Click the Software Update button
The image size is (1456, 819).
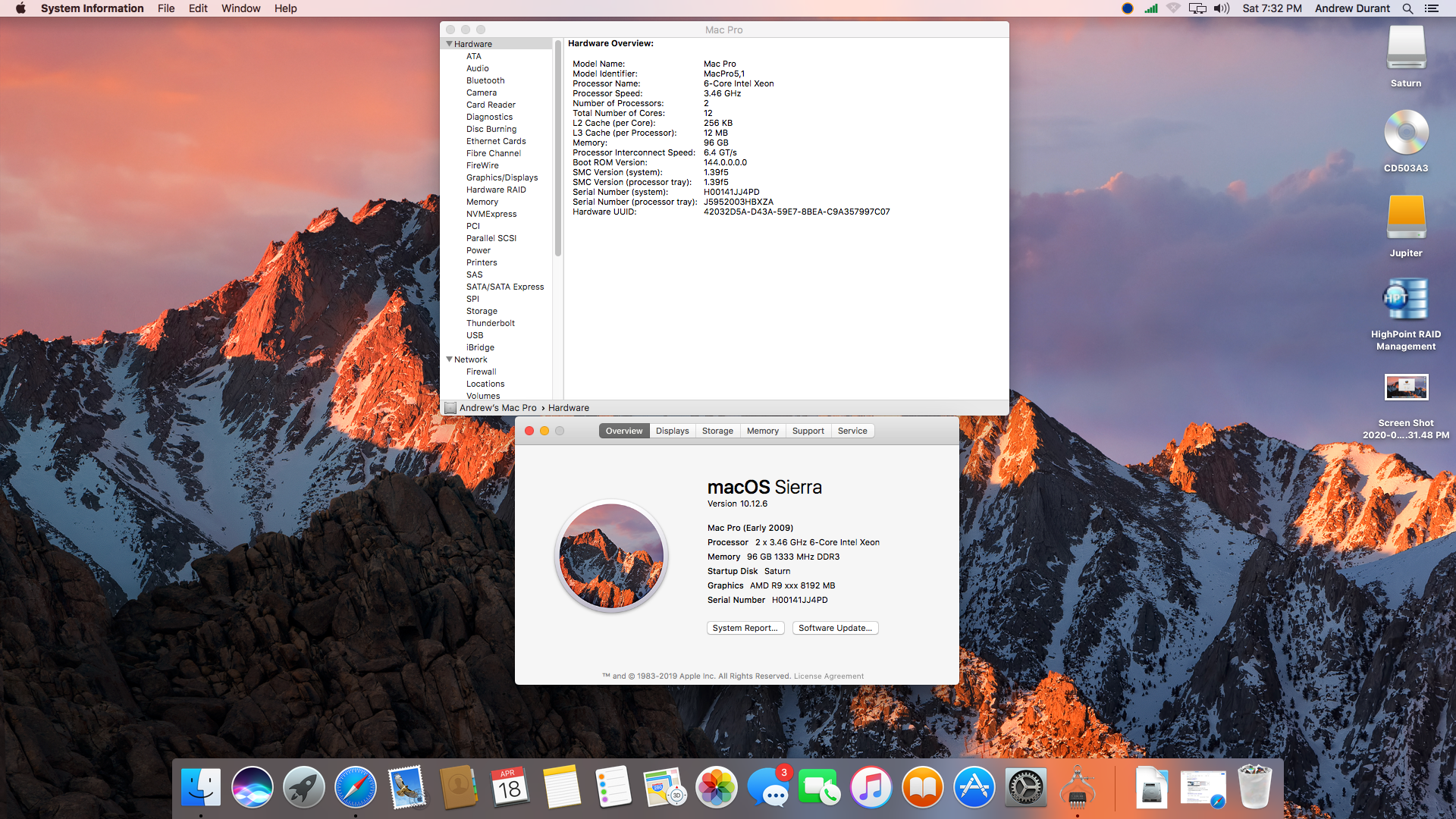click(835, 628)
